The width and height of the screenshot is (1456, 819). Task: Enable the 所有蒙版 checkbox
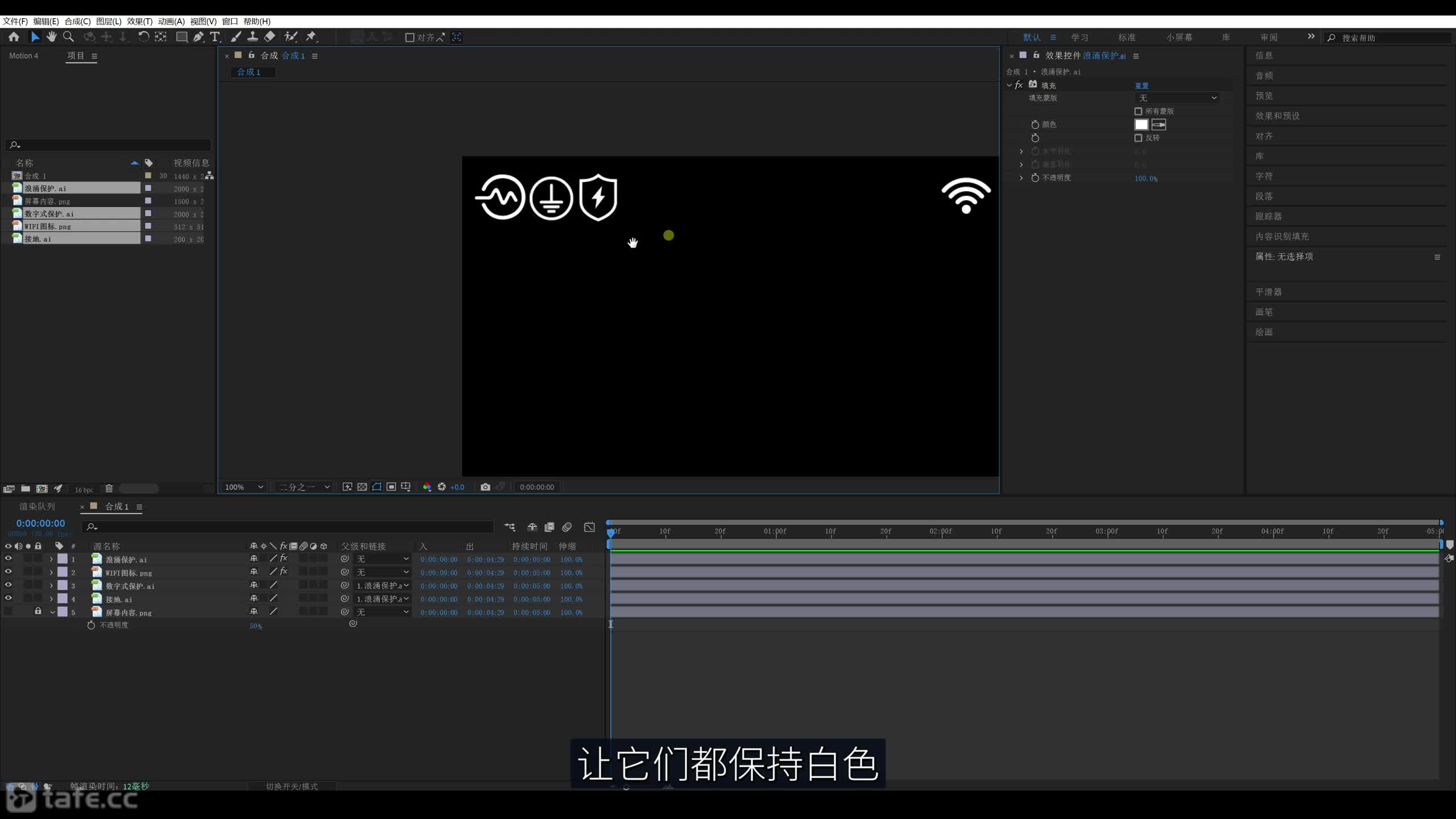pyautogui.click(x=1138, y=111)
